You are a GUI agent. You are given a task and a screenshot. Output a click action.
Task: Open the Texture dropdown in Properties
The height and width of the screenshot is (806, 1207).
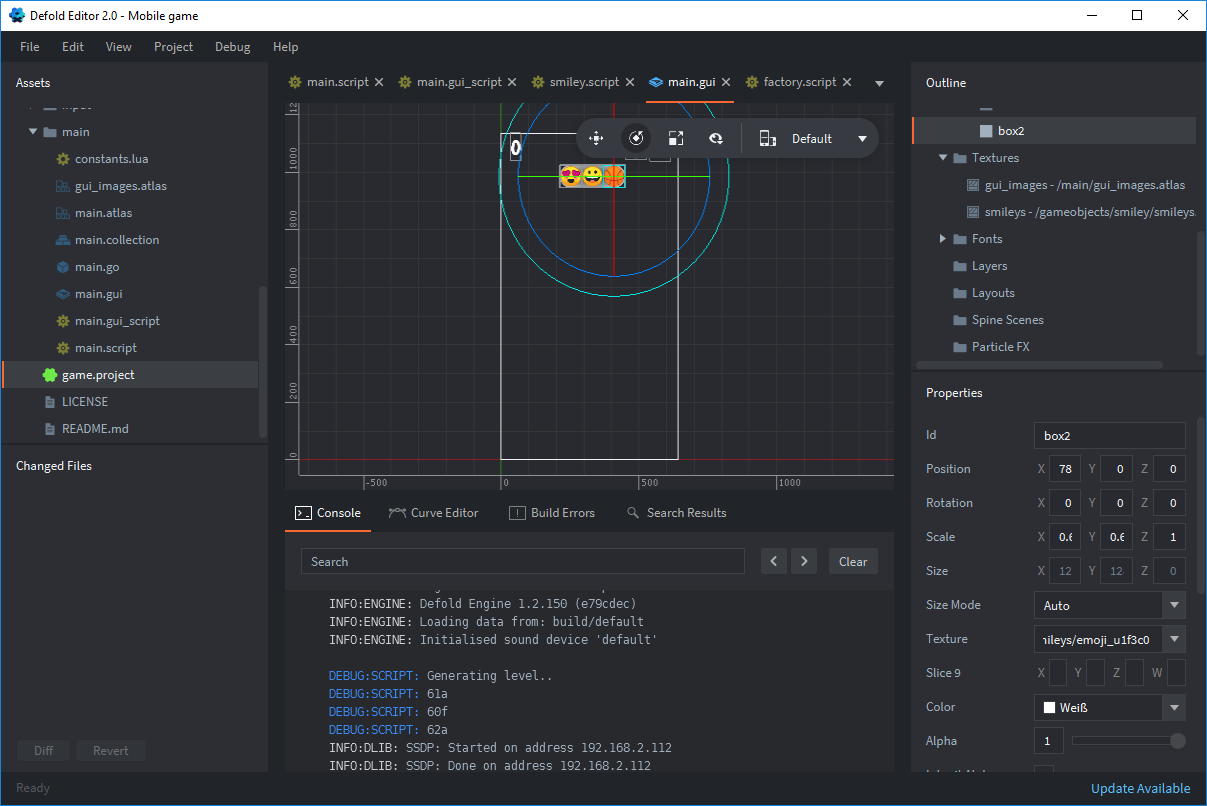coord(1173,639)
